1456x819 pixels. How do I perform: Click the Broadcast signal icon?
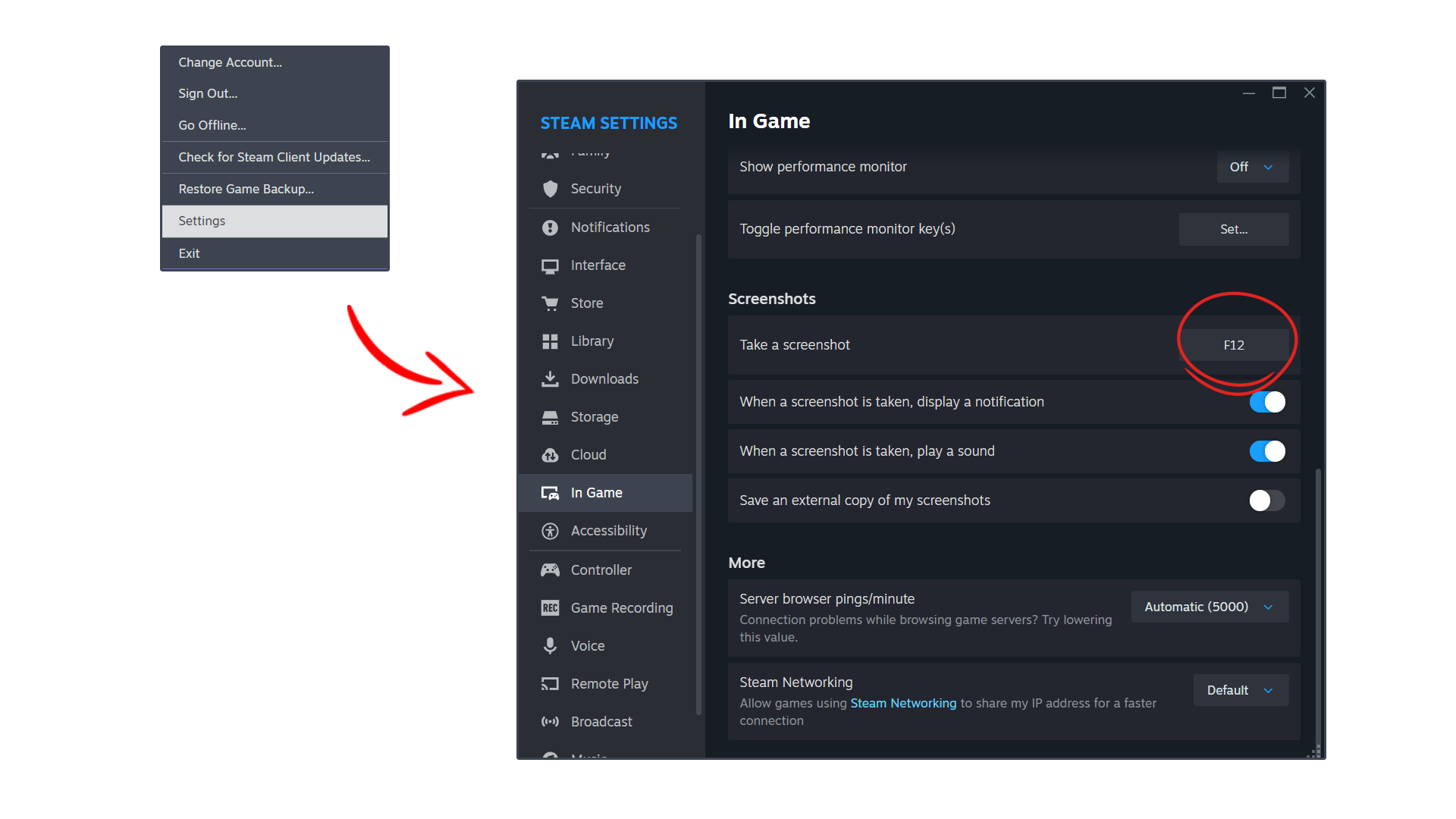point(551,722)
